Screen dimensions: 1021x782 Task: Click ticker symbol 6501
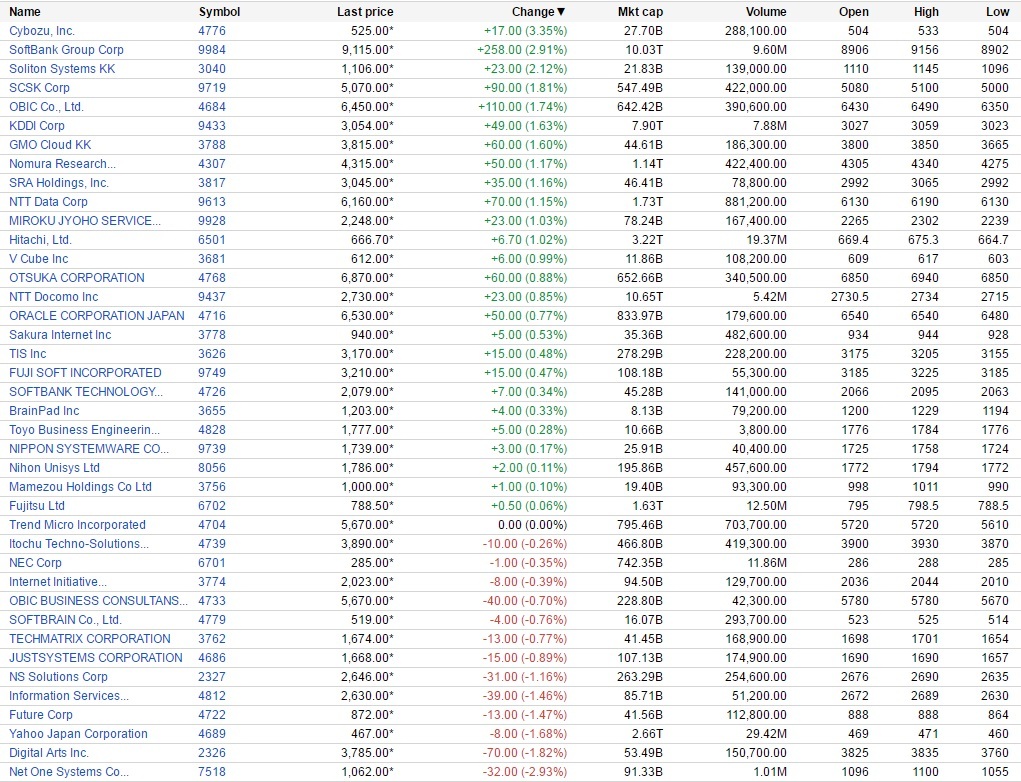[x=212, y=240]
